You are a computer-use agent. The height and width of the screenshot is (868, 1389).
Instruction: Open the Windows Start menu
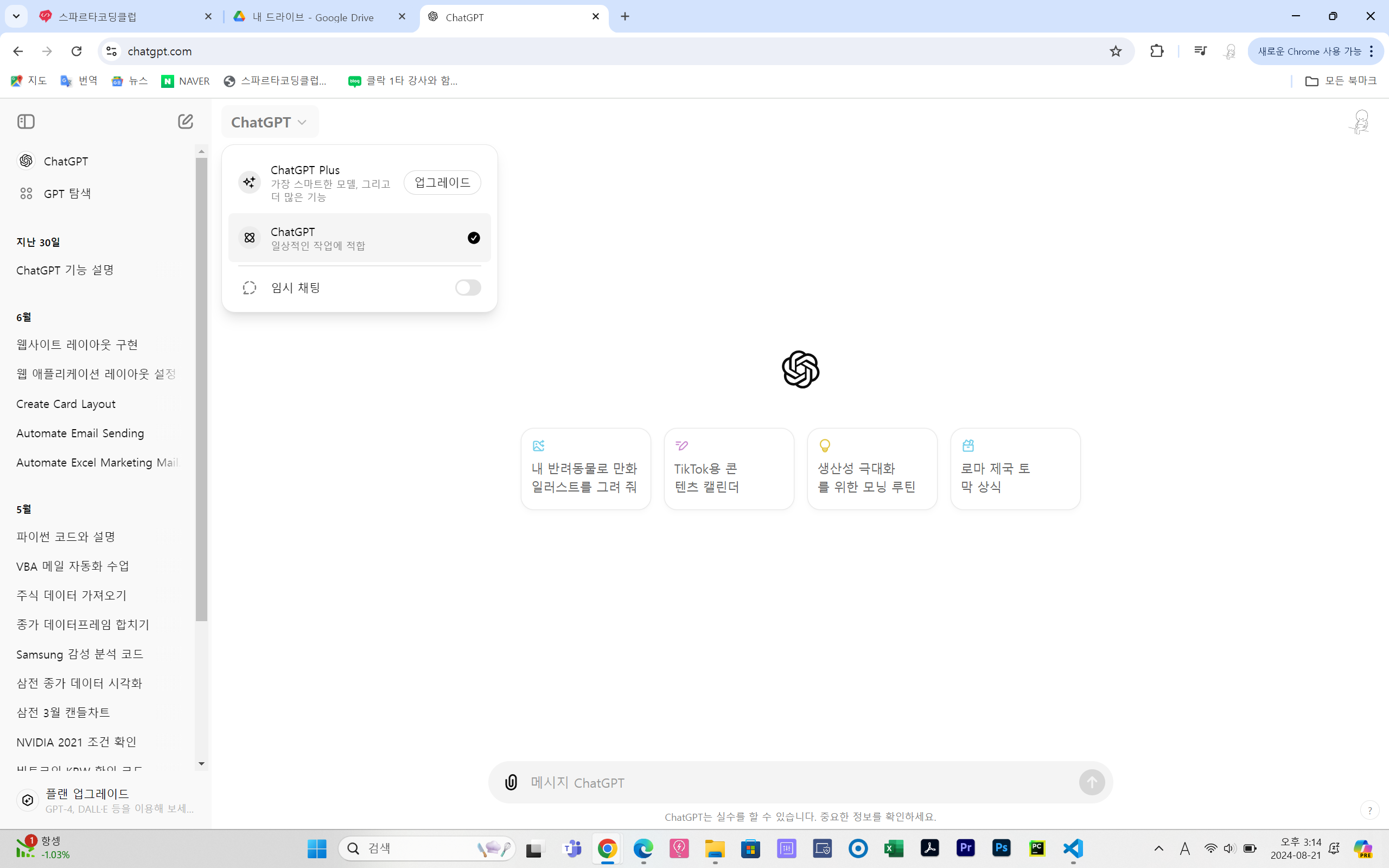point(317,848)
